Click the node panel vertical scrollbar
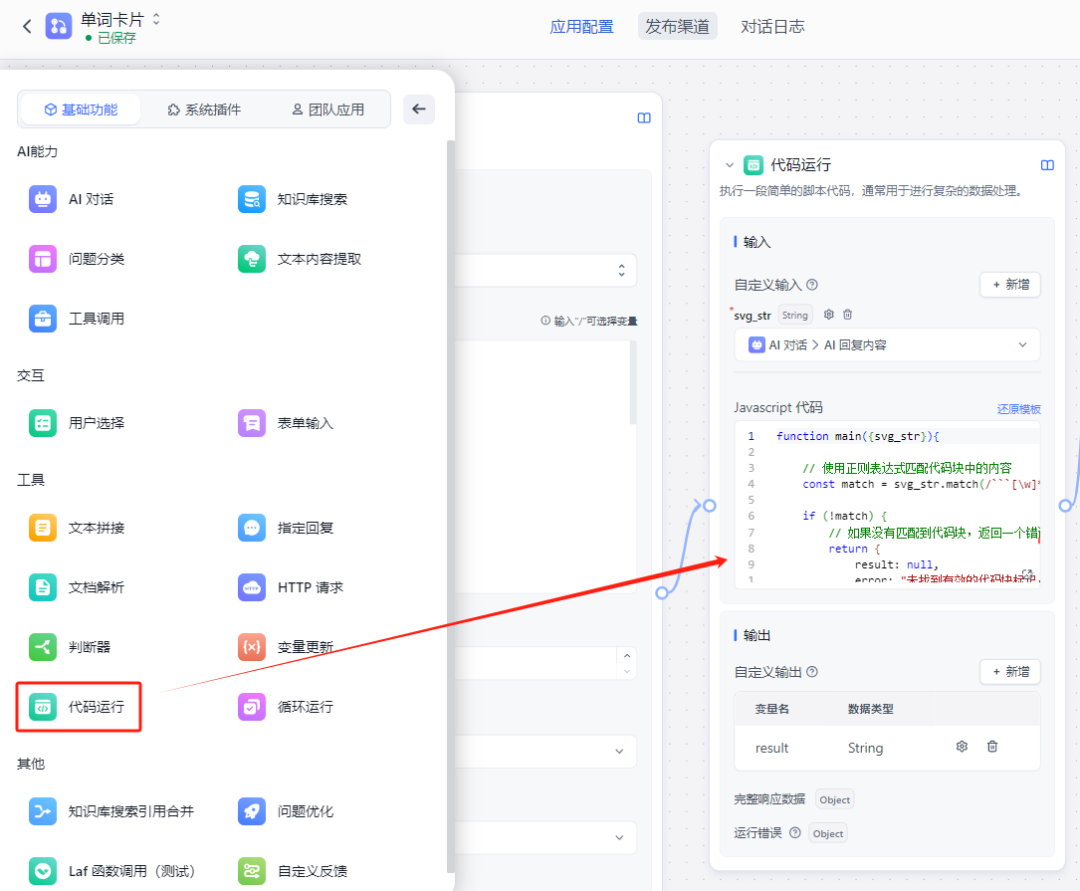This screenshot has height=891, width=1080. [x=450, y=506]
